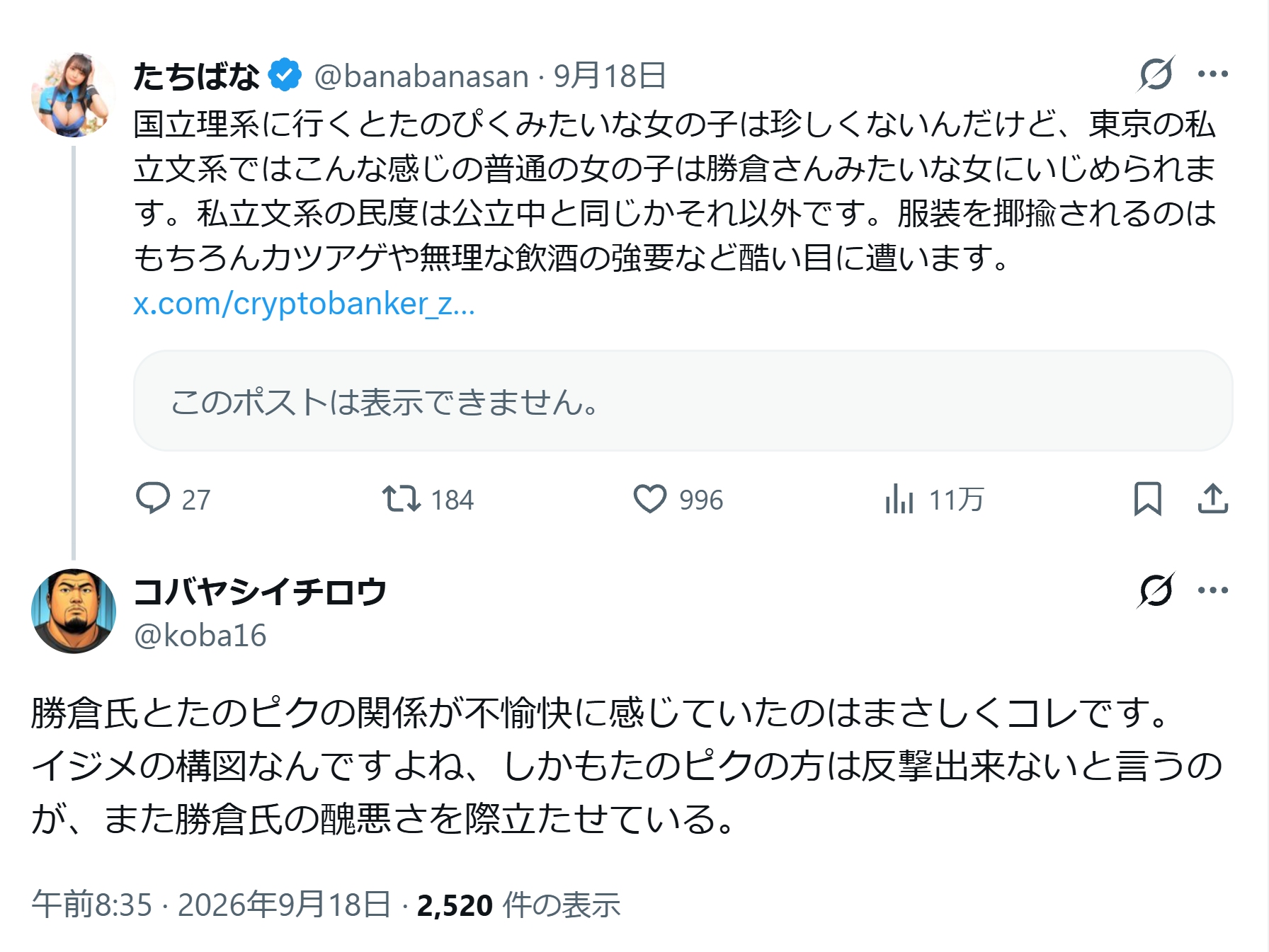Screen dimensions: 1269x952
Task: Go to @banabanasan profile handle
Action: [x=421, y=76]
